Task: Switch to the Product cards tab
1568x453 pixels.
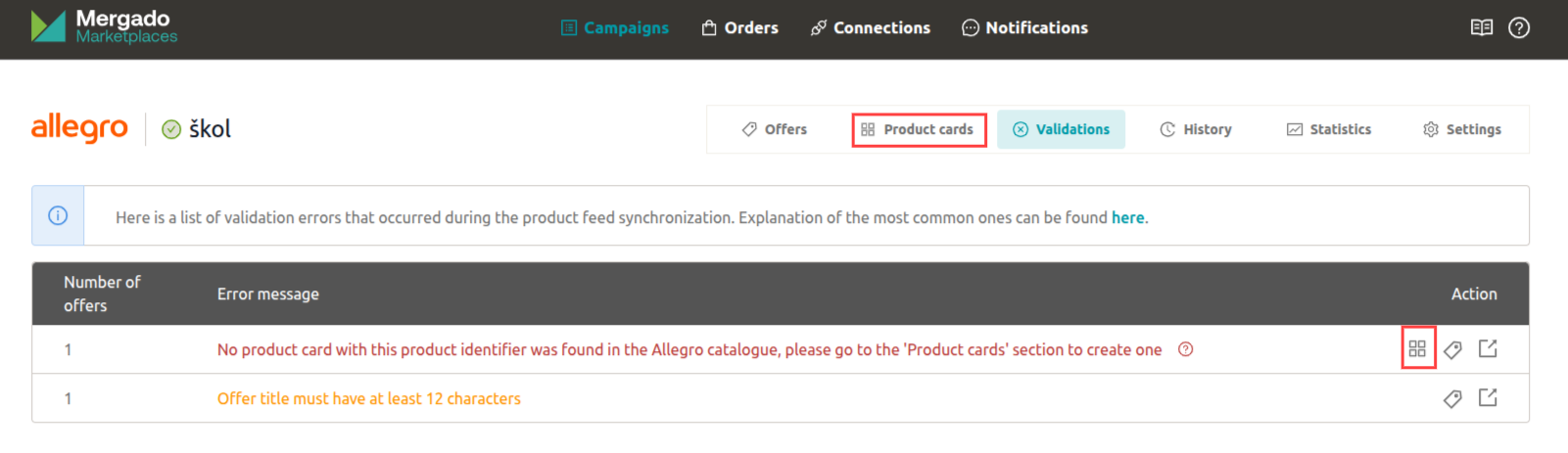Action: [x=918, y=129]
